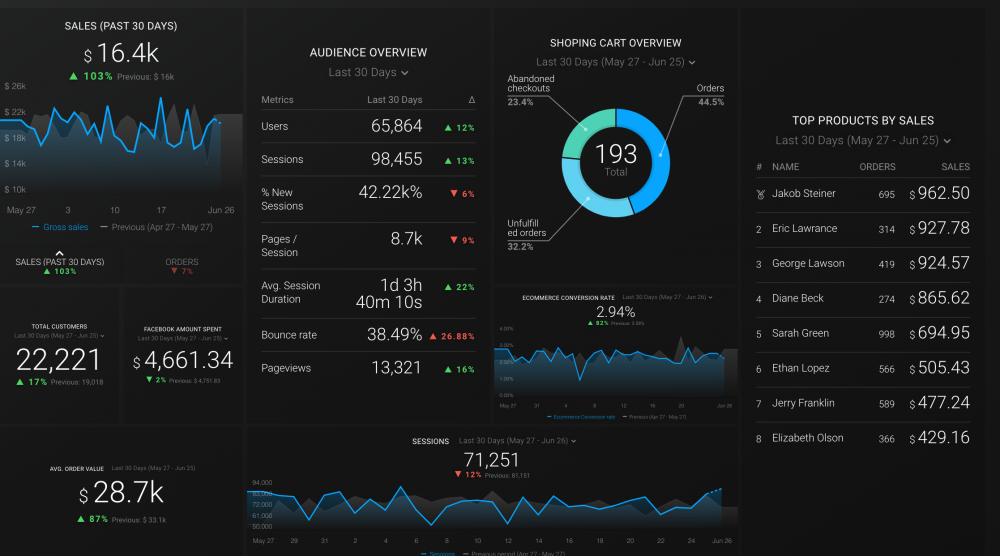Image resolution: width=1000 pixels, height=556 pixels.
Task: Open Top Products by Sales date range dropdown
Action: click(863, 141)
